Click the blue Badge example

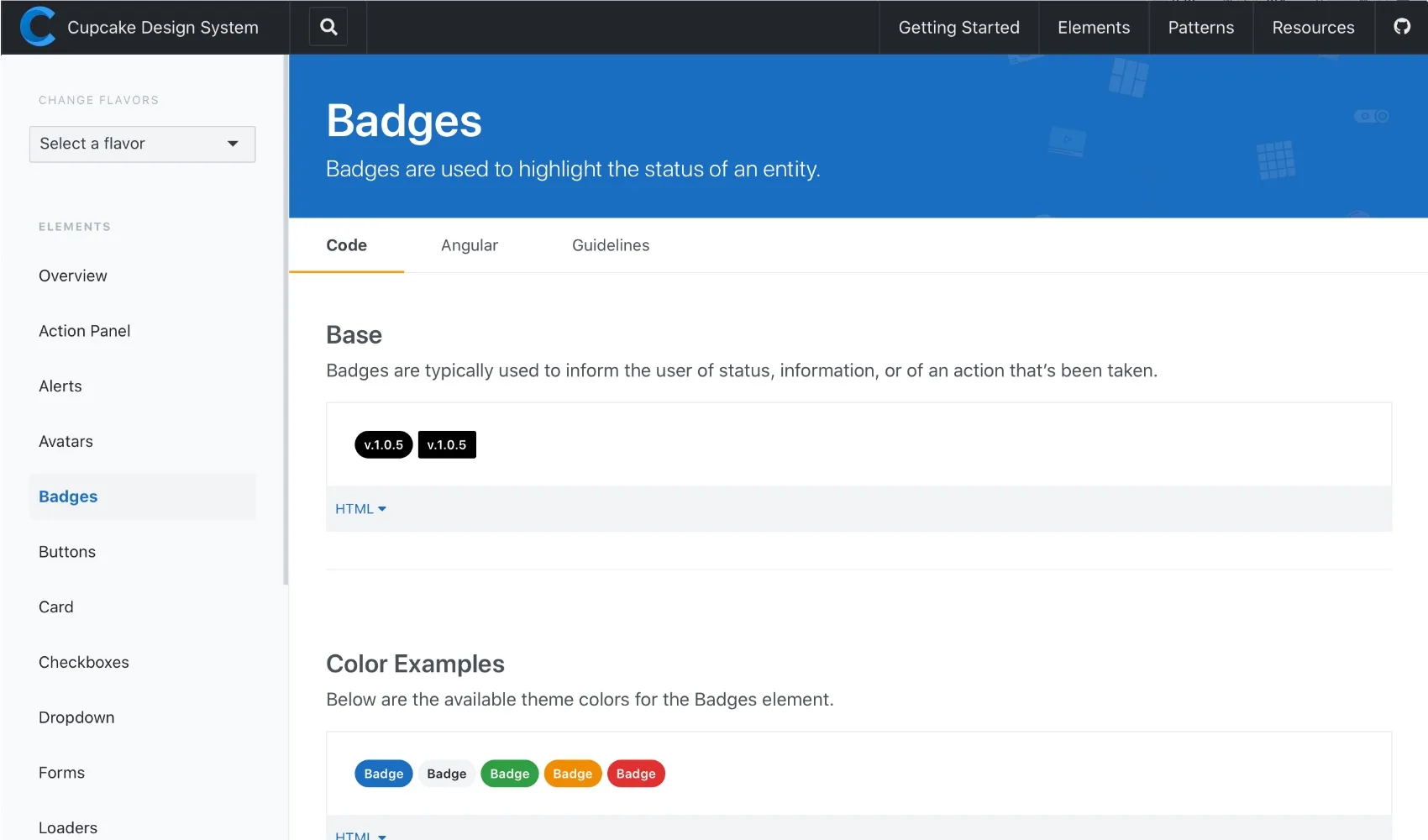[x=383, y=774]
